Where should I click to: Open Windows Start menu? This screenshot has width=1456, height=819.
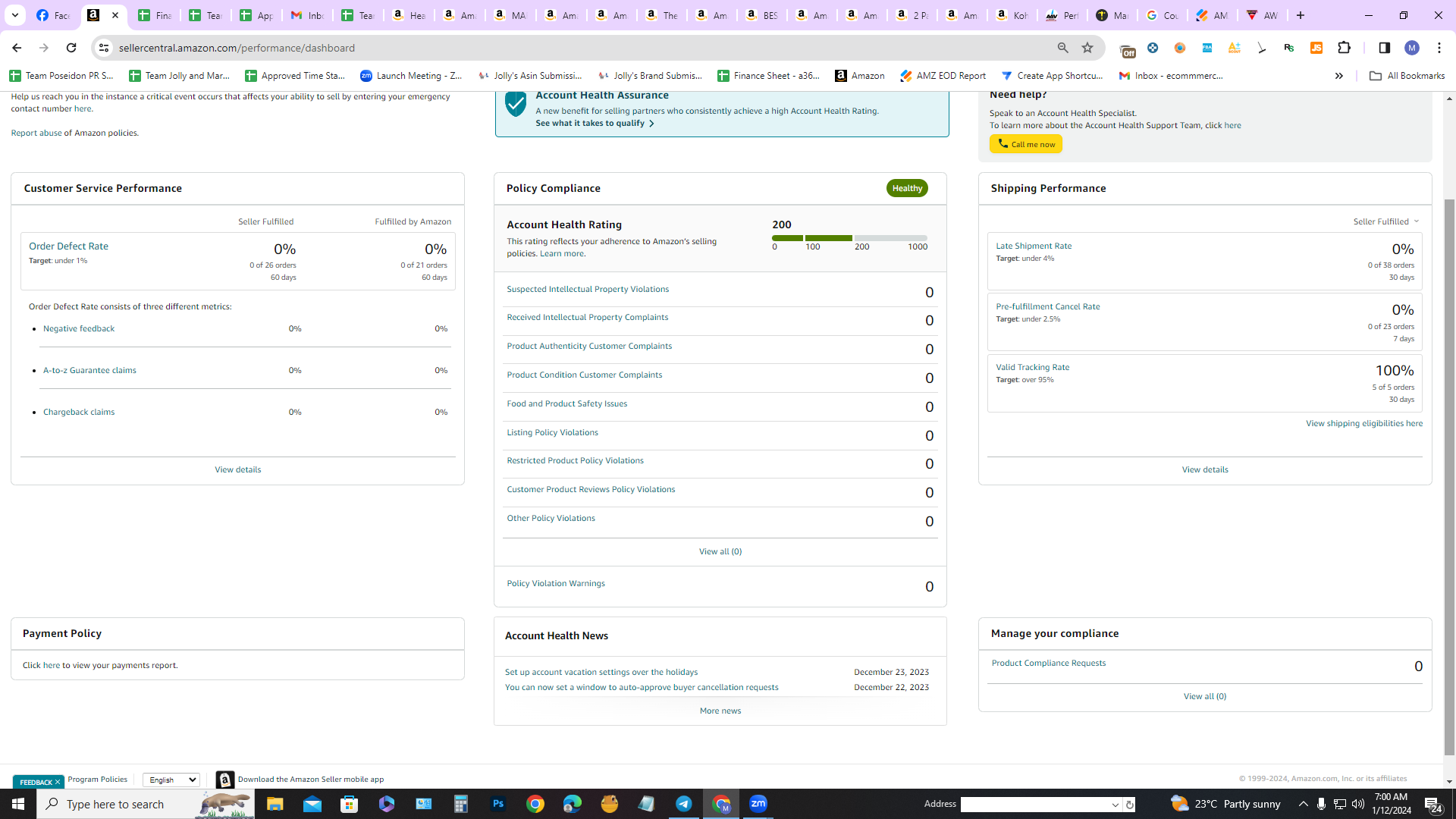(x=18, y=804)
